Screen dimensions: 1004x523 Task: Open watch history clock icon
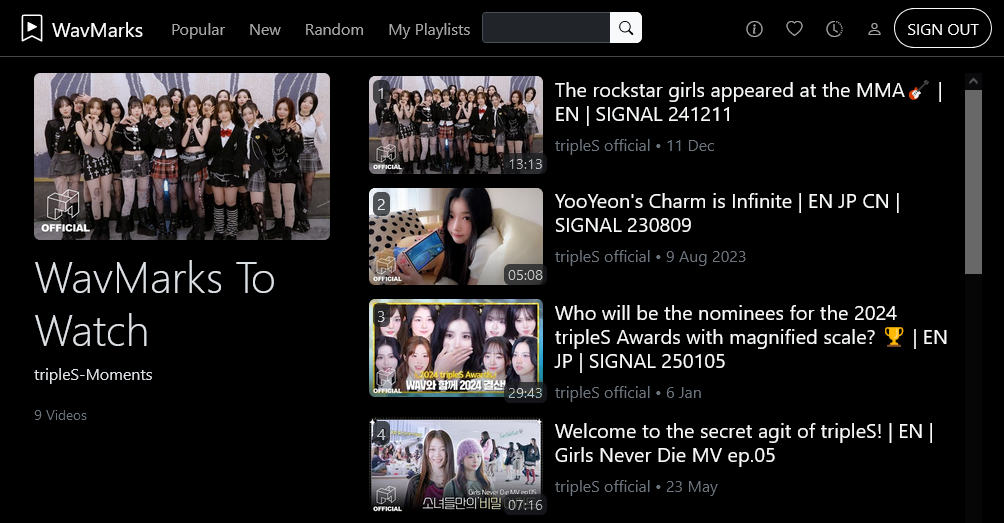(x=834, y=29)
